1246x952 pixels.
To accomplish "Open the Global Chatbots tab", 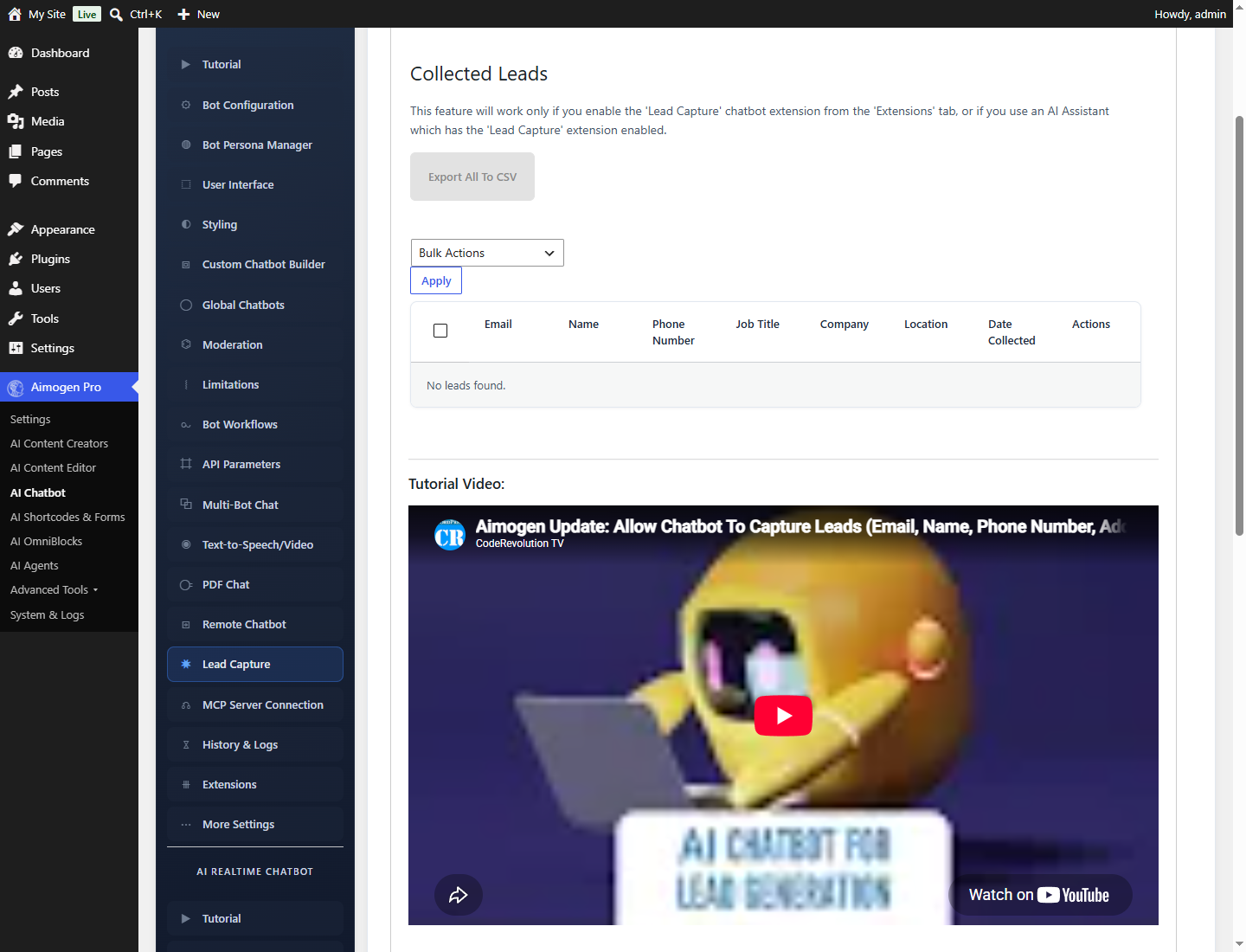I will click(255, 306).
